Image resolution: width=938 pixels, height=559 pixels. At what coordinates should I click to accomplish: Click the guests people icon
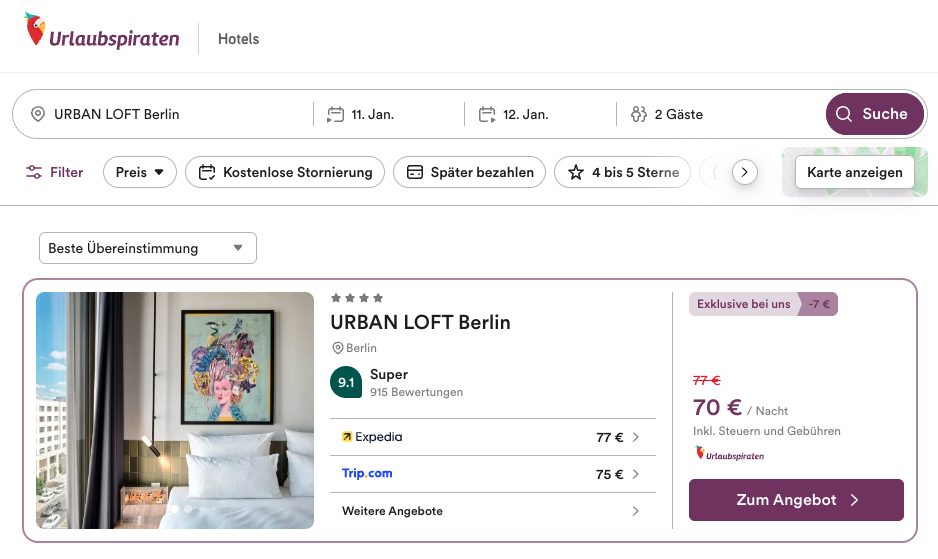pos(639,114)
